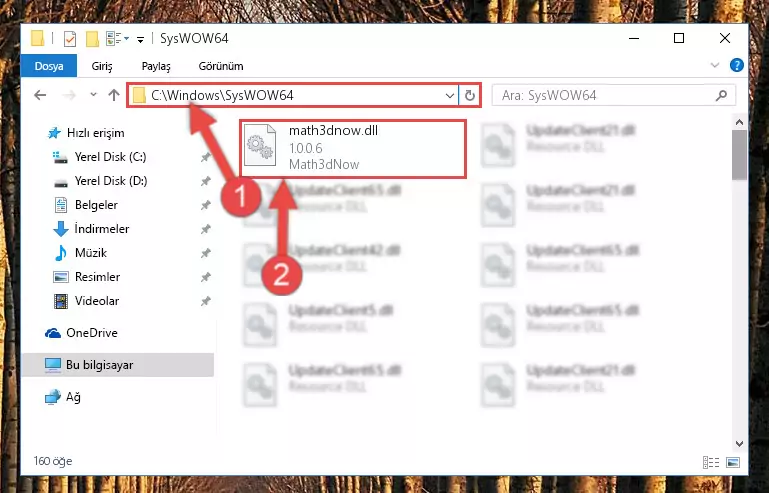The width and height of the screenshot is (769, 493).
Task: Click pin icon next to Müzik
Action: 205,253
